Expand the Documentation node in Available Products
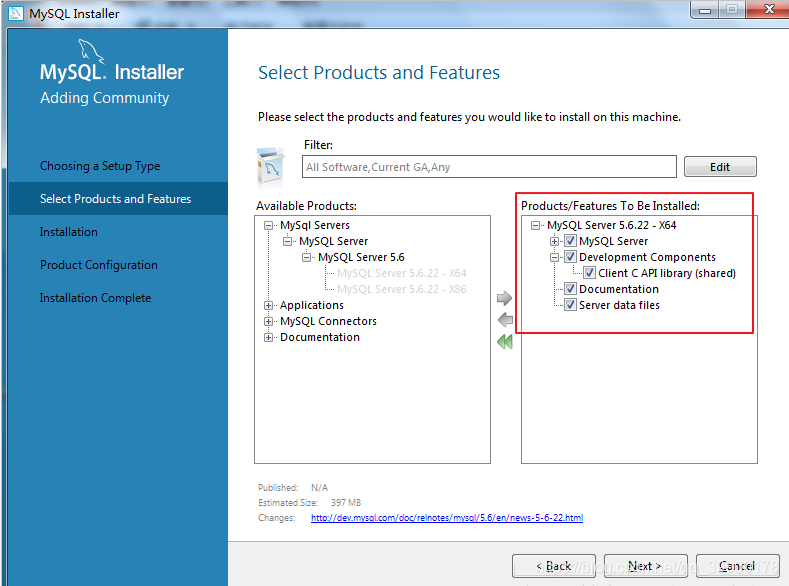The image size is (789, 586). tap(269, 338)
